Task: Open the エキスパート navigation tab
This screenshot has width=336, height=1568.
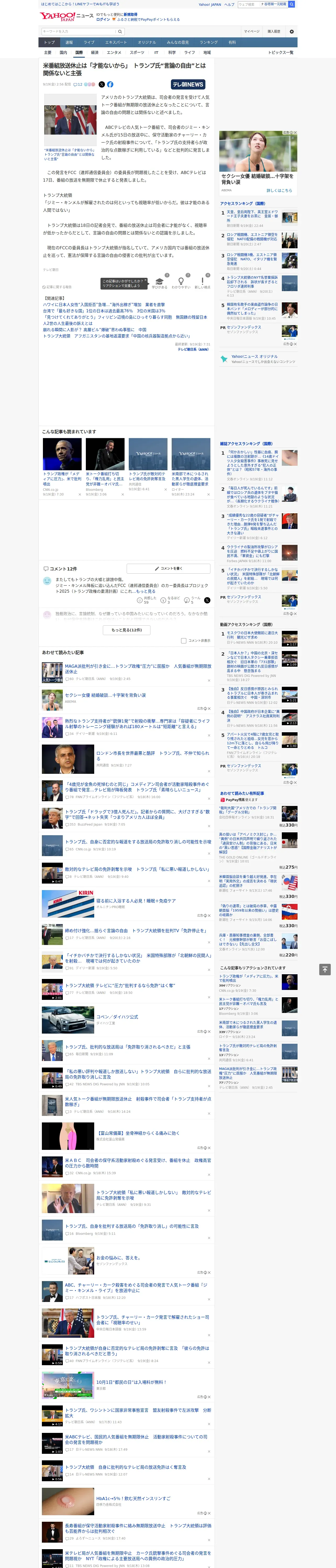Action: point(116,43)
